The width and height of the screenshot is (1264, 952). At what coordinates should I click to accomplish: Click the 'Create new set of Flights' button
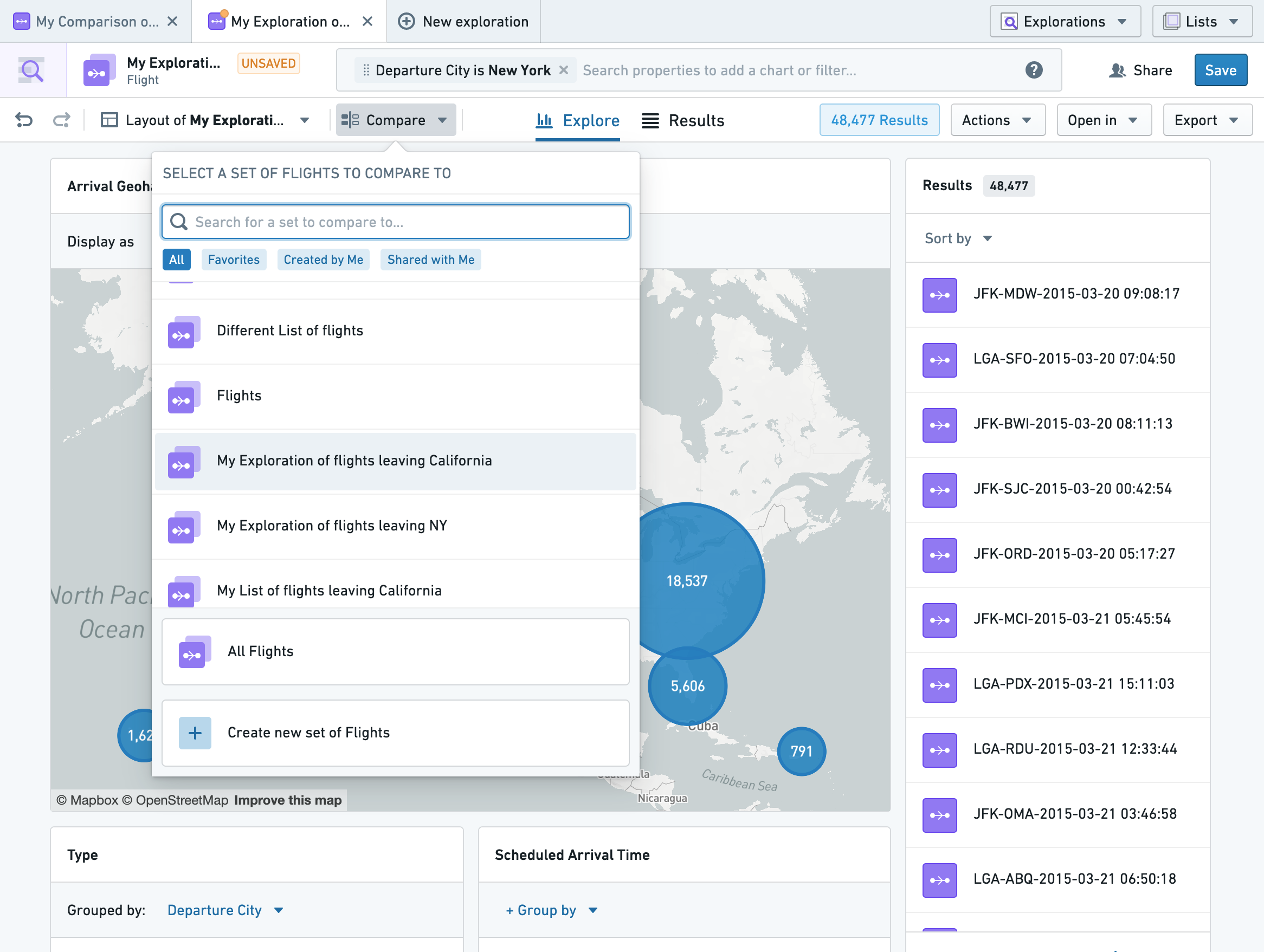click(x=396, y=732)
